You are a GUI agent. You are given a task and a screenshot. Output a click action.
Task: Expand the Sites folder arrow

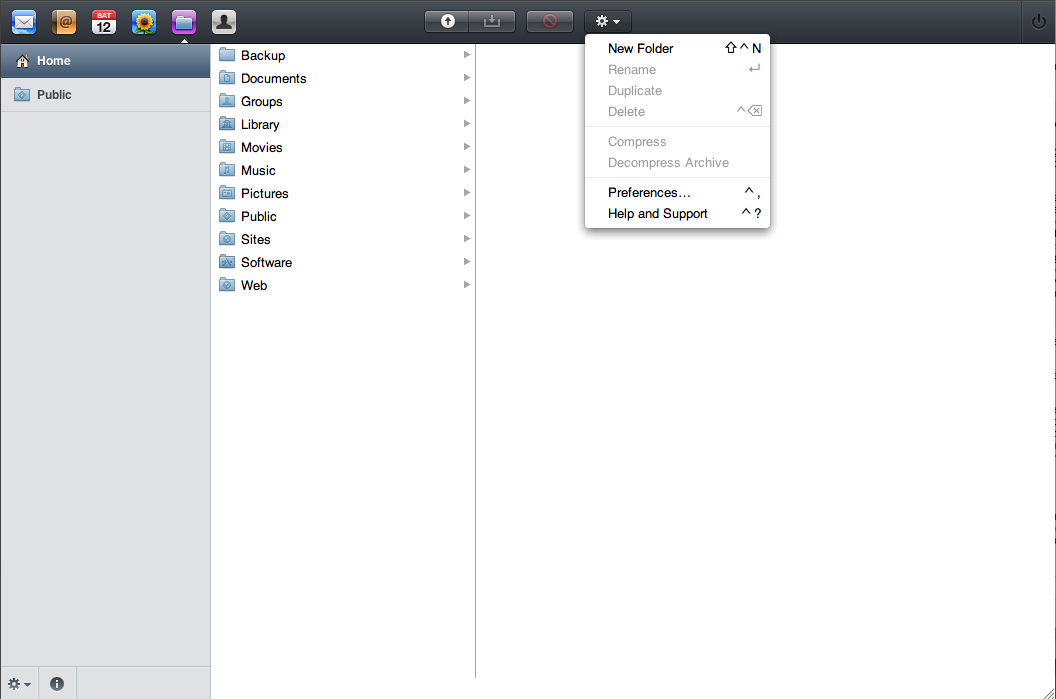tap(467, 238)
